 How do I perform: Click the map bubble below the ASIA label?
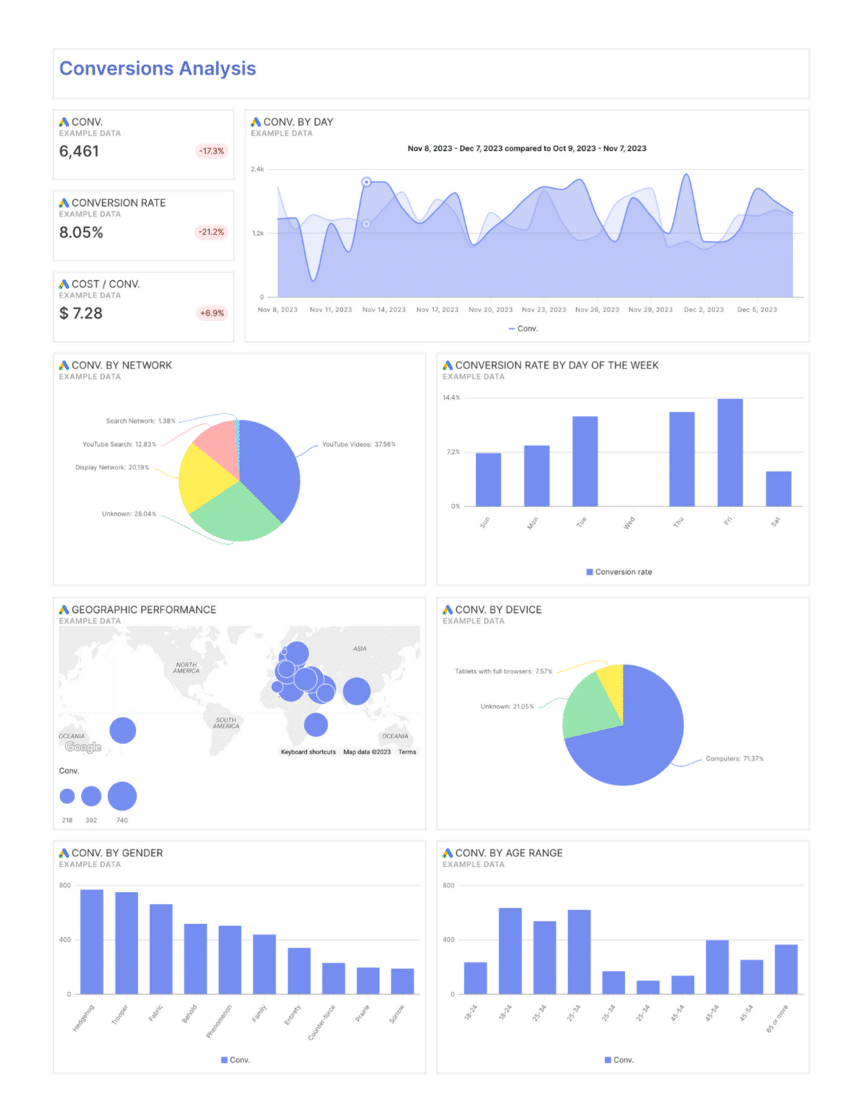(356, 691)
